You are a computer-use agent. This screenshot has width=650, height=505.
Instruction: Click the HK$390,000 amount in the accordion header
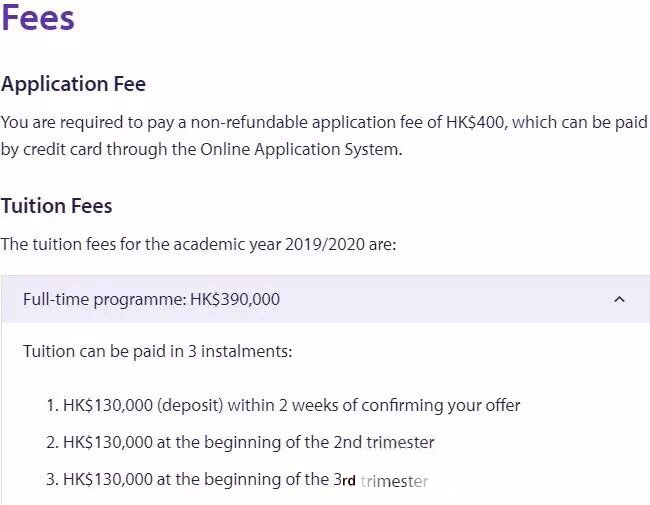click(x=235, y=299)
